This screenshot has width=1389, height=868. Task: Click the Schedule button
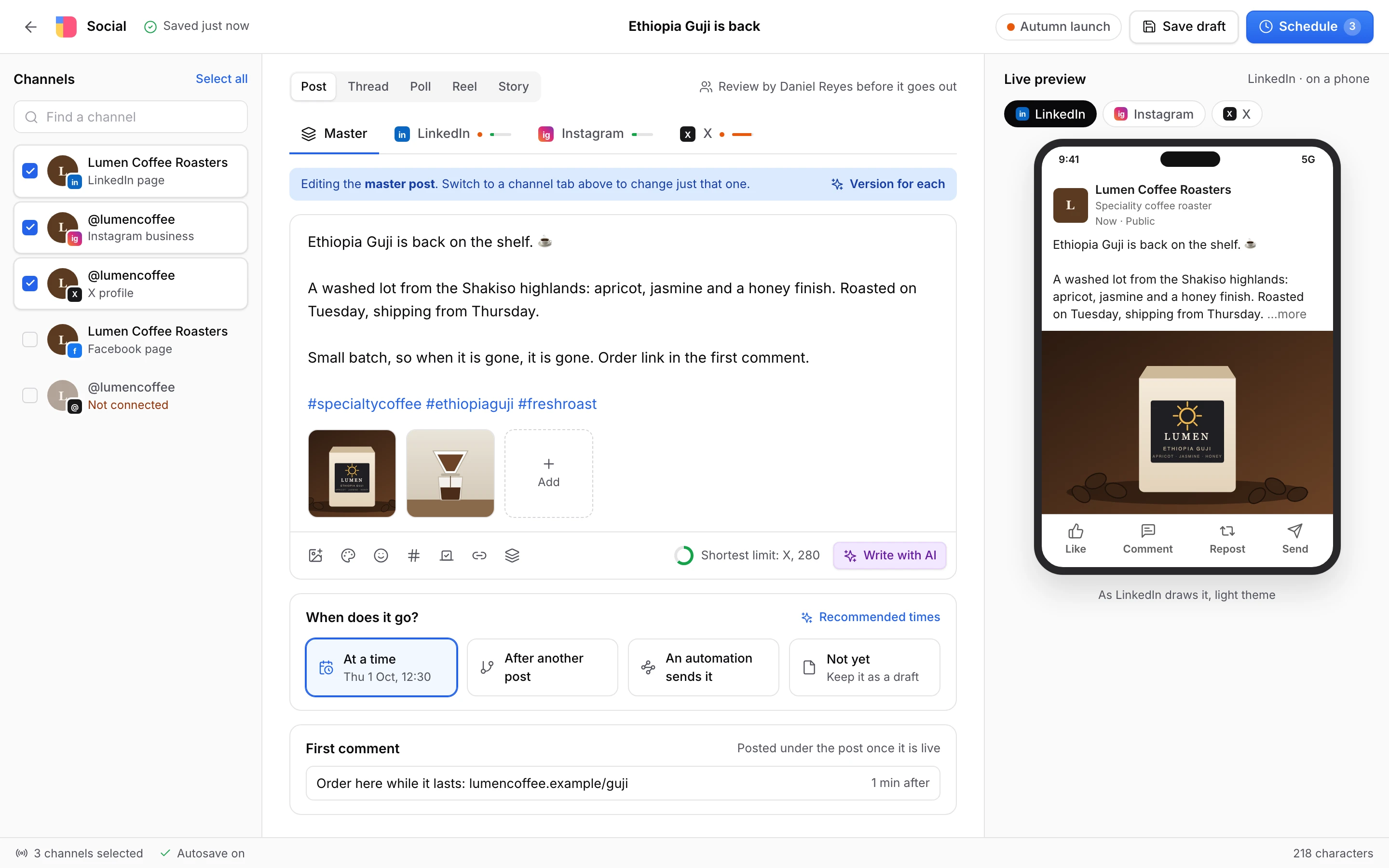[x=1309, y=27]
